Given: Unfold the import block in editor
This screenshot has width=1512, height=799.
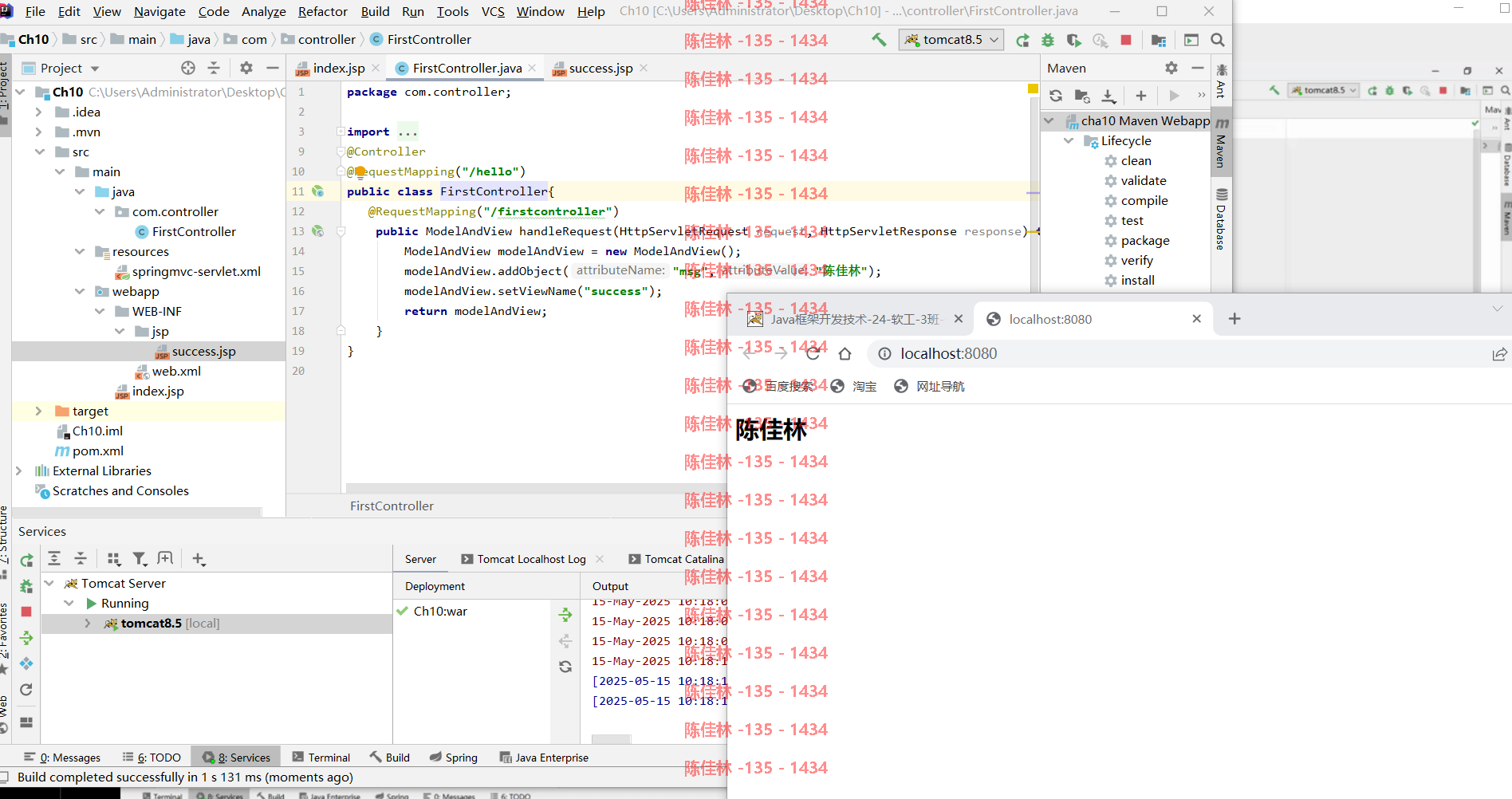Looking at the screenshot, I should pyautogui.click(x=341, y=132).
